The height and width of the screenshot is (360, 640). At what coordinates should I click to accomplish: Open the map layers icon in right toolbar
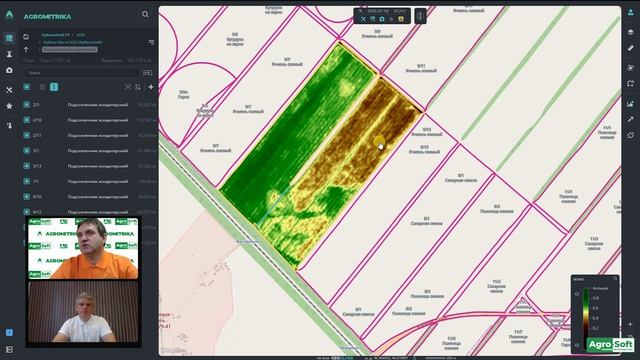[631, 32]
